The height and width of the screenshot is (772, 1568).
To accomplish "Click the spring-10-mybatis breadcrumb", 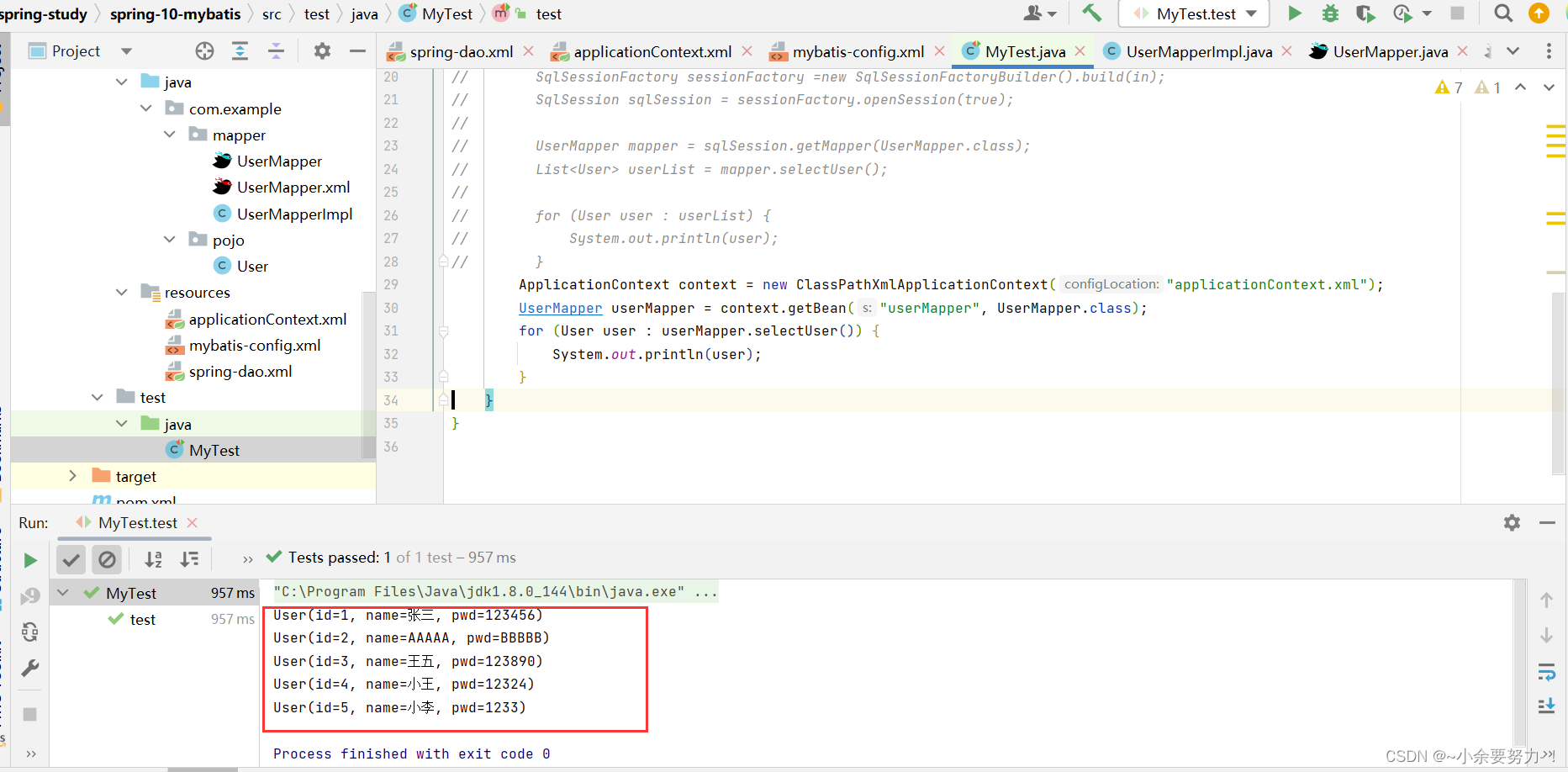I will tap(176, 14).
